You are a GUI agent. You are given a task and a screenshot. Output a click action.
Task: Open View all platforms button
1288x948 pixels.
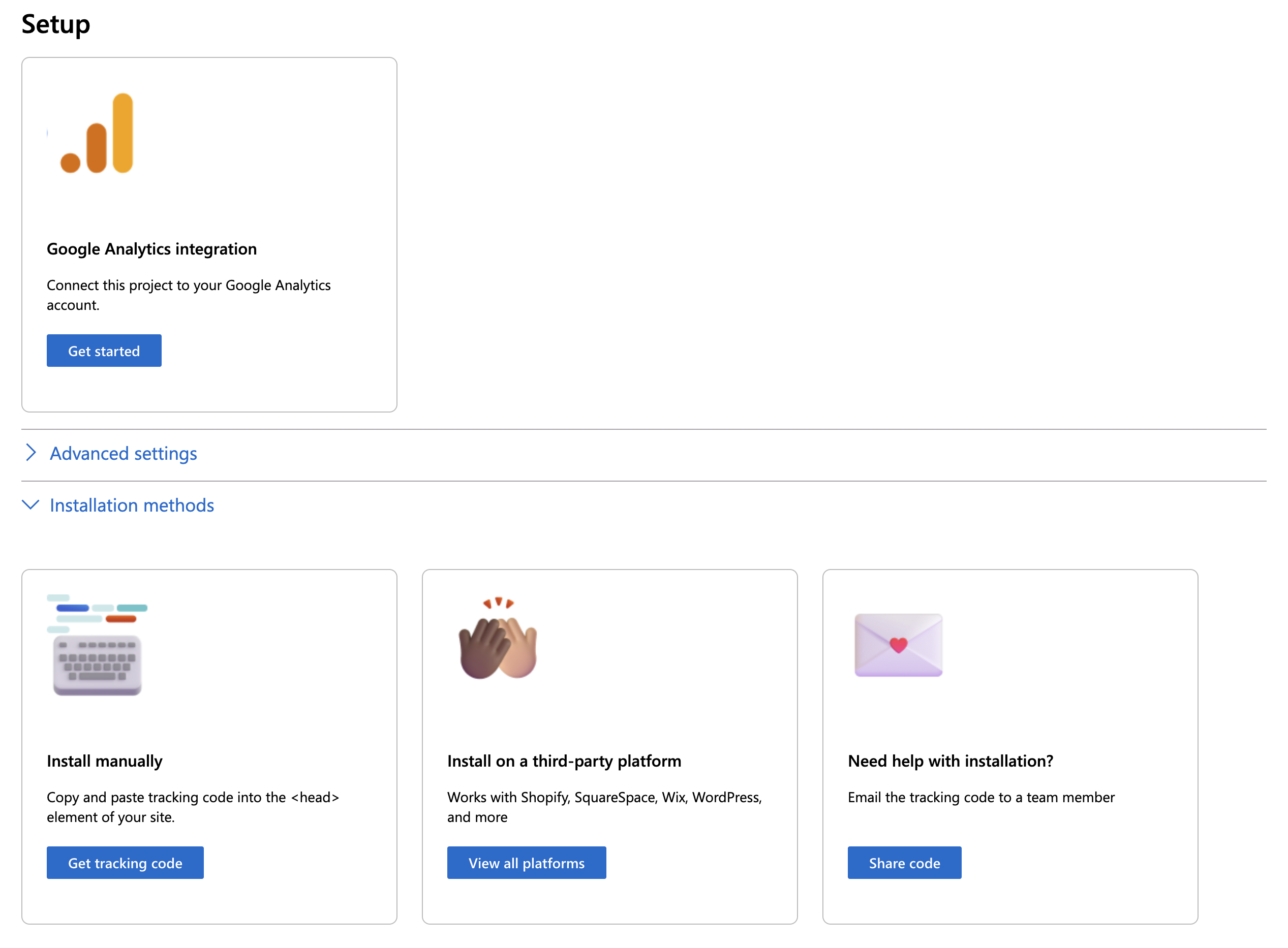click(x=527, y=863)
